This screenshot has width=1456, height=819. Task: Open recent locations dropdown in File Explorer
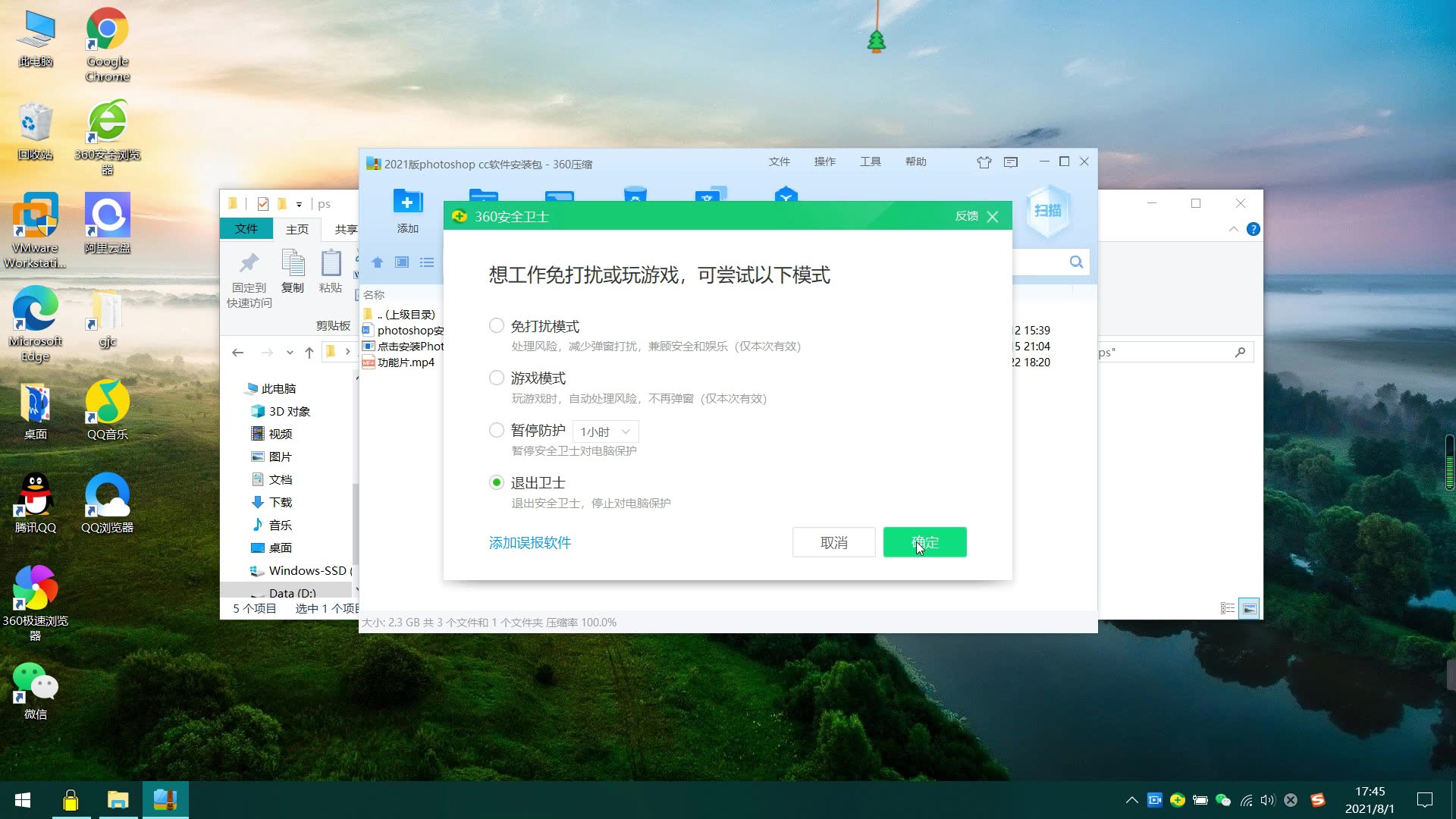coord(290,352)
